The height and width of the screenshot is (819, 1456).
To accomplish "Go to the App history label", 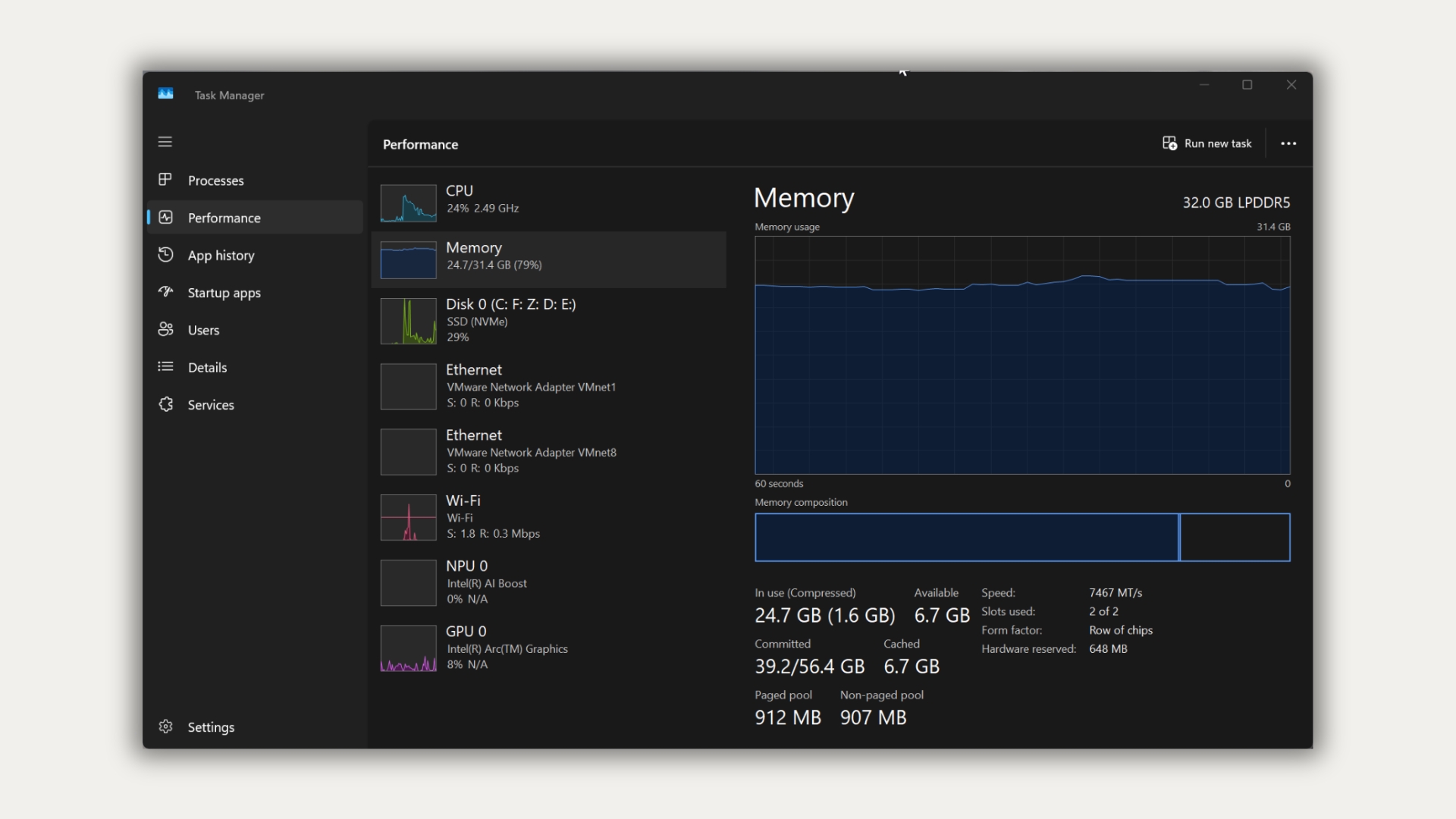I will (221, 256).
